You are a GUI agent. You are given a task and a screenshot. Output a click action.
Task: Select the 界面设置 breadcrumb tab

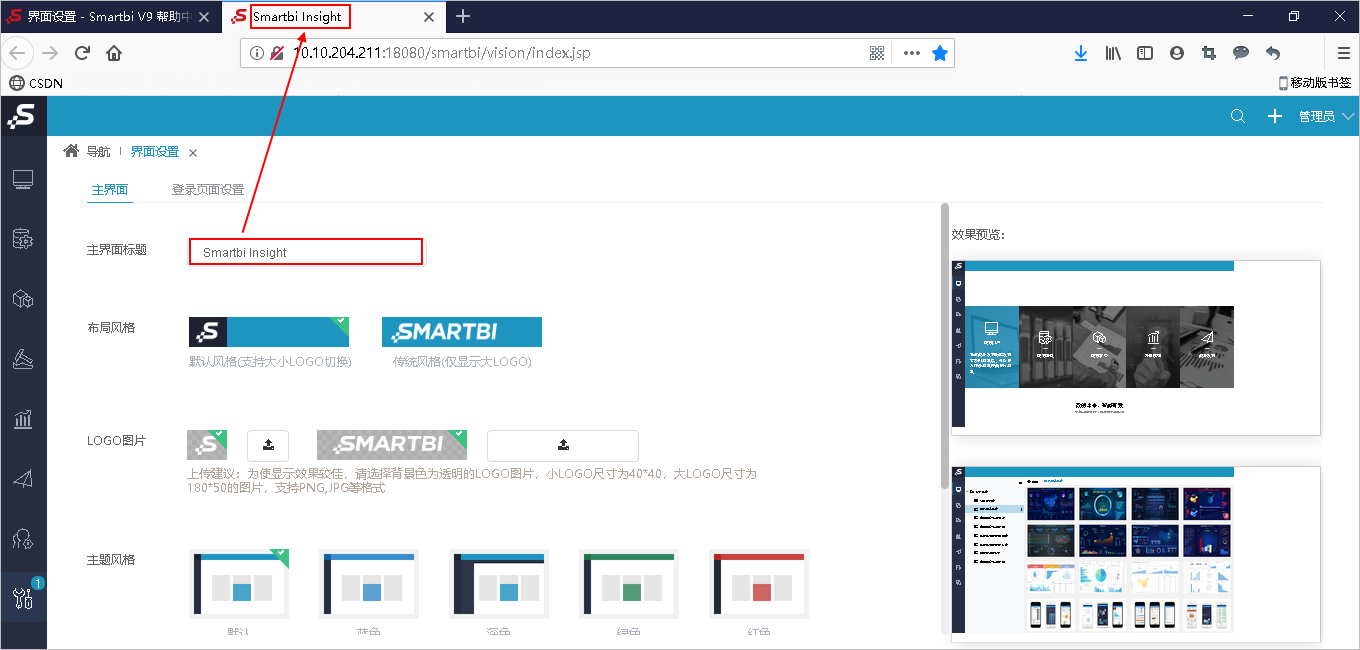tap(155, 152)
